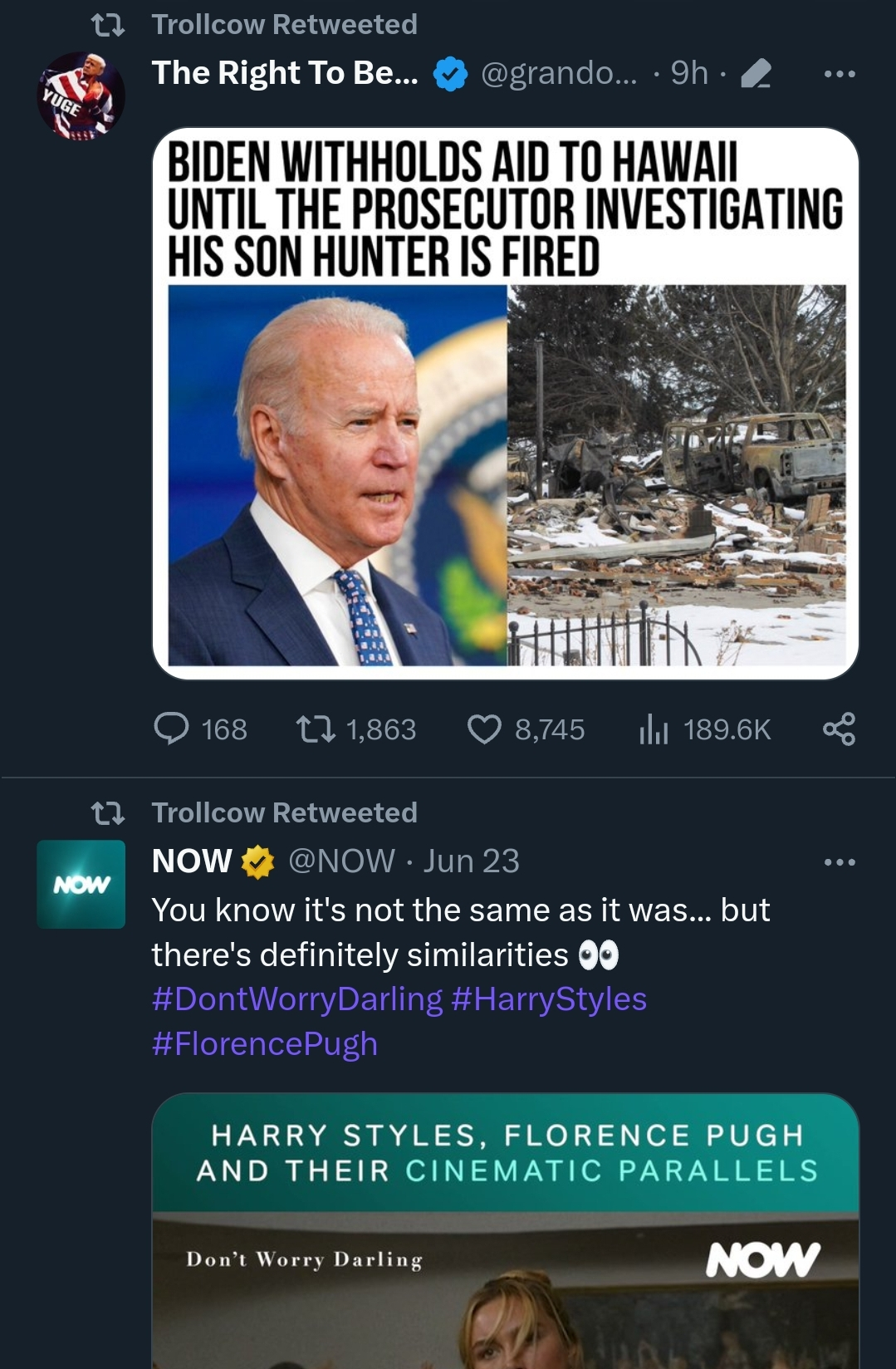Open The Right To Be profile avatar
This screenshot has width=896, height=1369.
(x=81, y=96)
